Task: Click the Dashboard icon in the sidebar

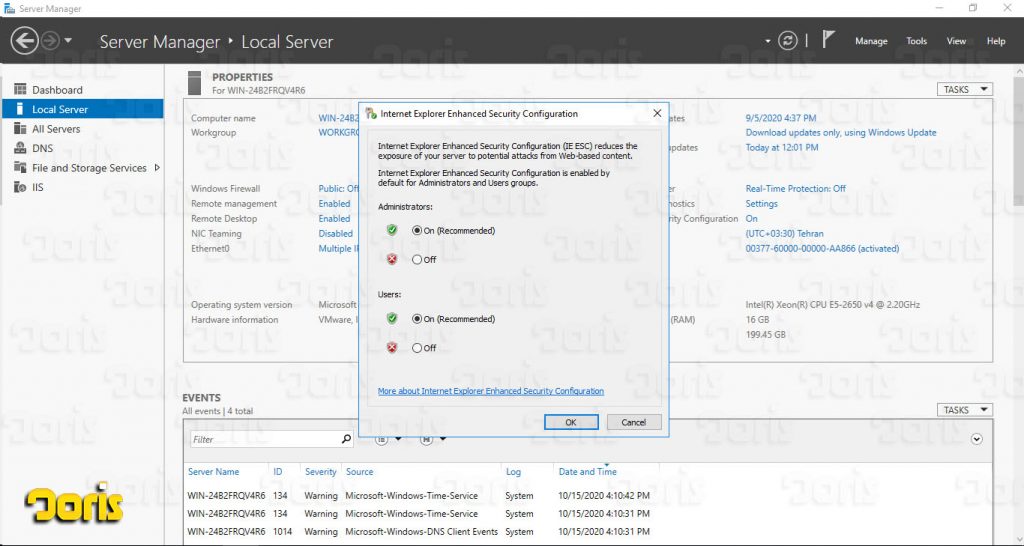Action: pyautogui.click(x=20, y=89)
